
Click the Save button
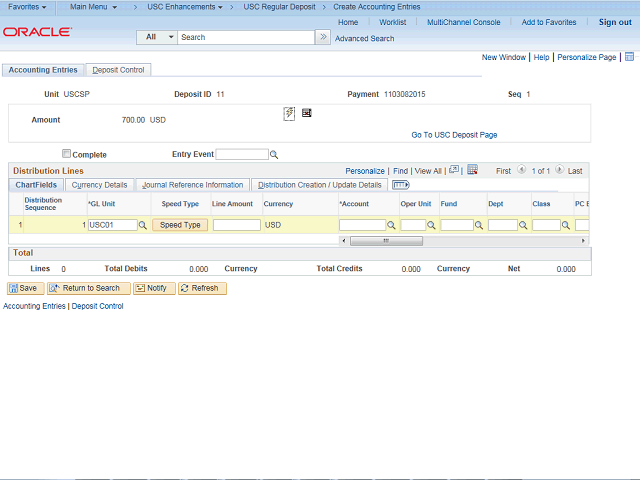click(x=24, y=288)
